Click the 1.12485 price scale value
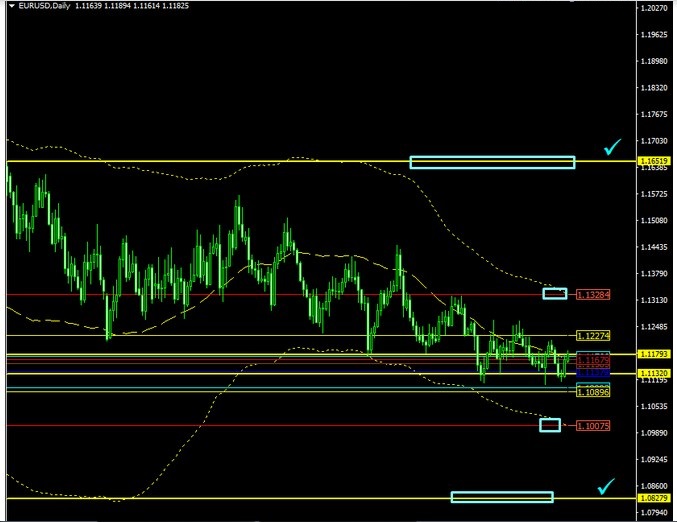677x522 pixels. coord(654,327)
